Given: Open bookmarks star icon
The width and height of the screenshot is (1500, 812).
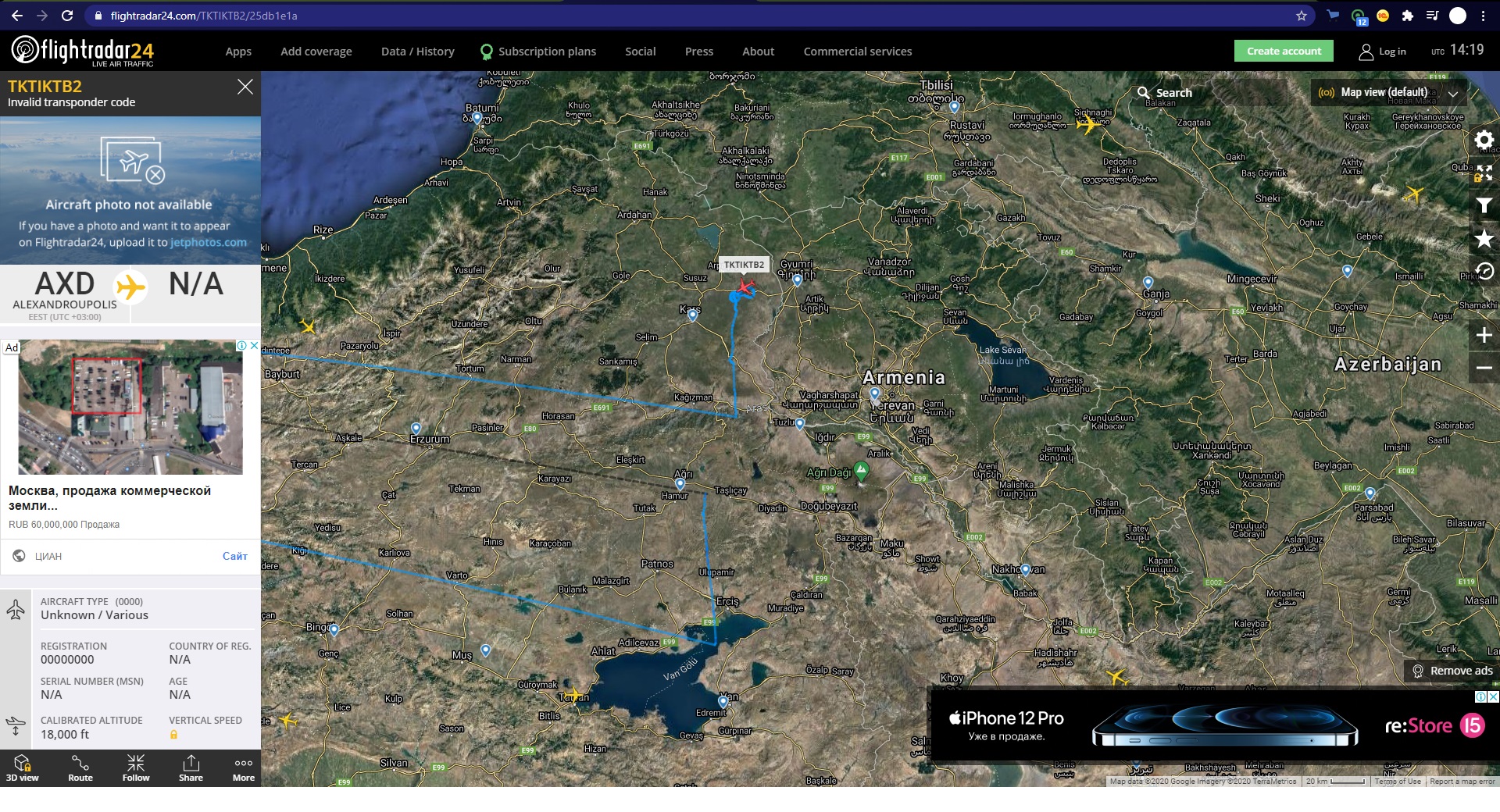Looking at the screenshot, I should coord(1484,239).
